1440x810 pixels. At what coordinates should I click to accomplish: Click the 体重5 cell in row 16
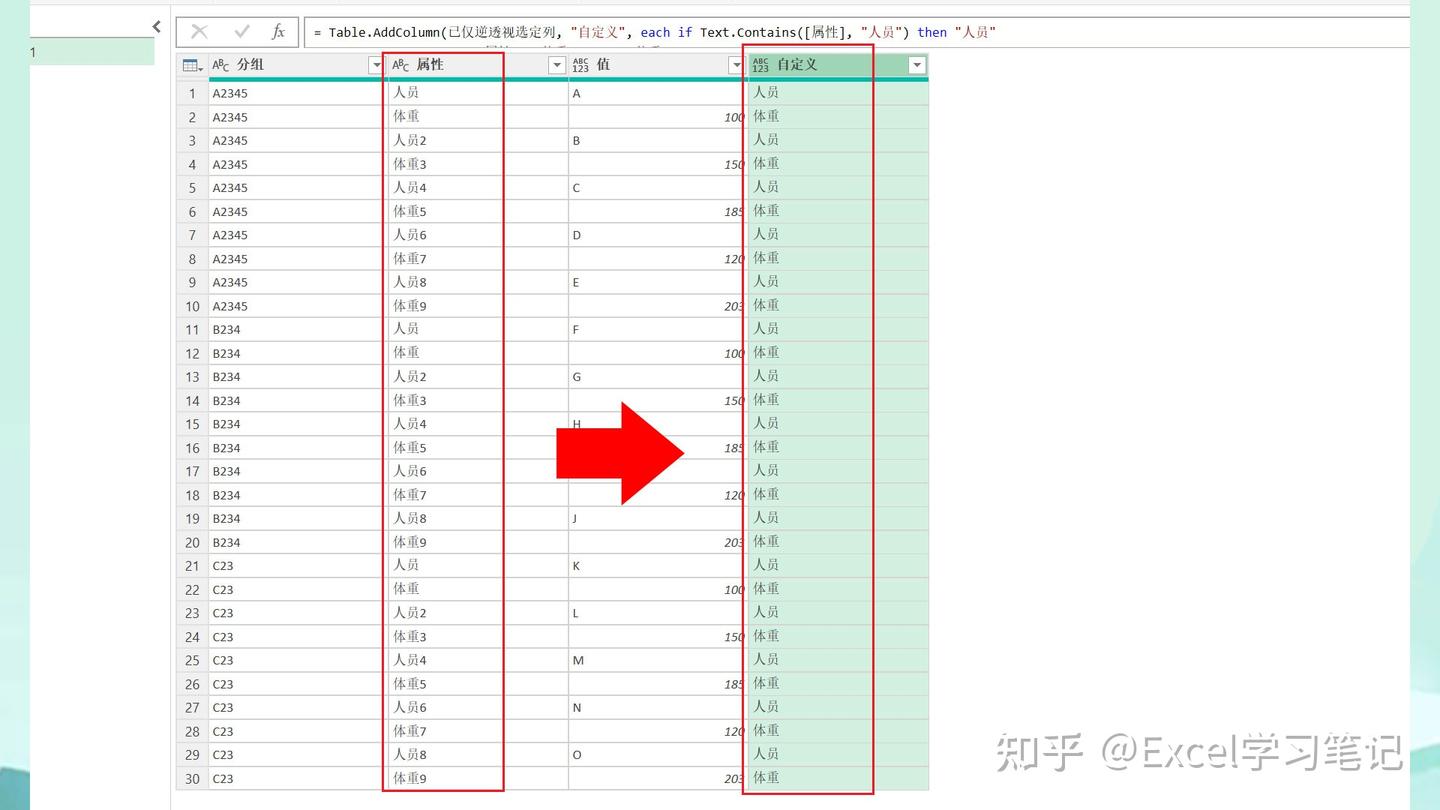point(477,448)
